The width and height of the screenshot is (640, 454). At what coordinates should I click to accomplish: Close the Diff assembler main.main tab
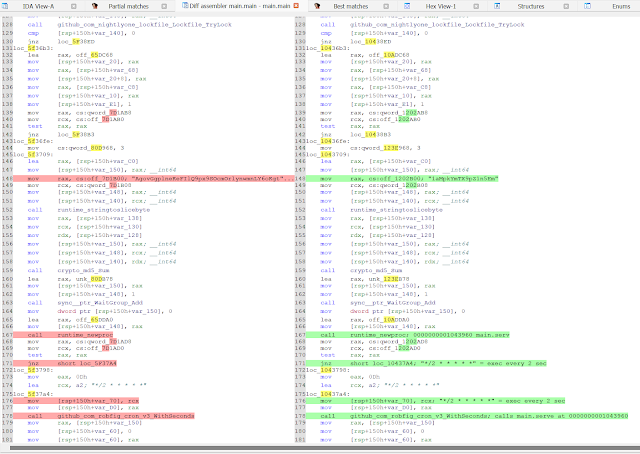pos(296,6)
